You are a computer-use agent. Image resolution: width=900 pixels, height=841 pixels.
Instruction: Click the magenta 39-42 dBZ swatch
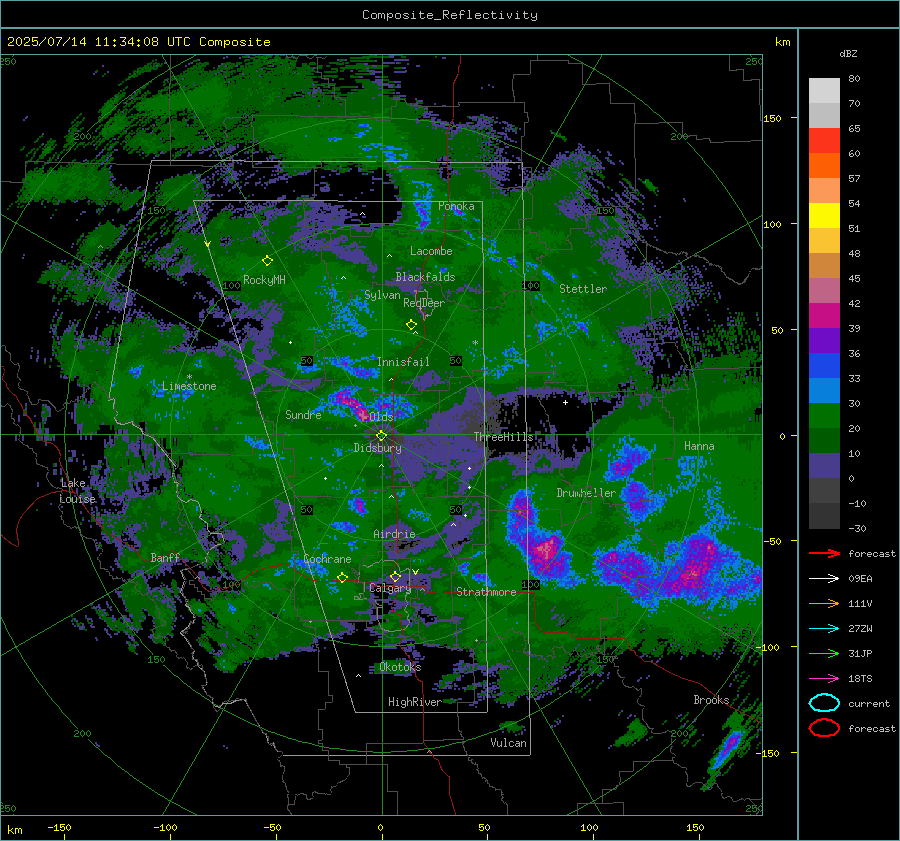[824, 316]
